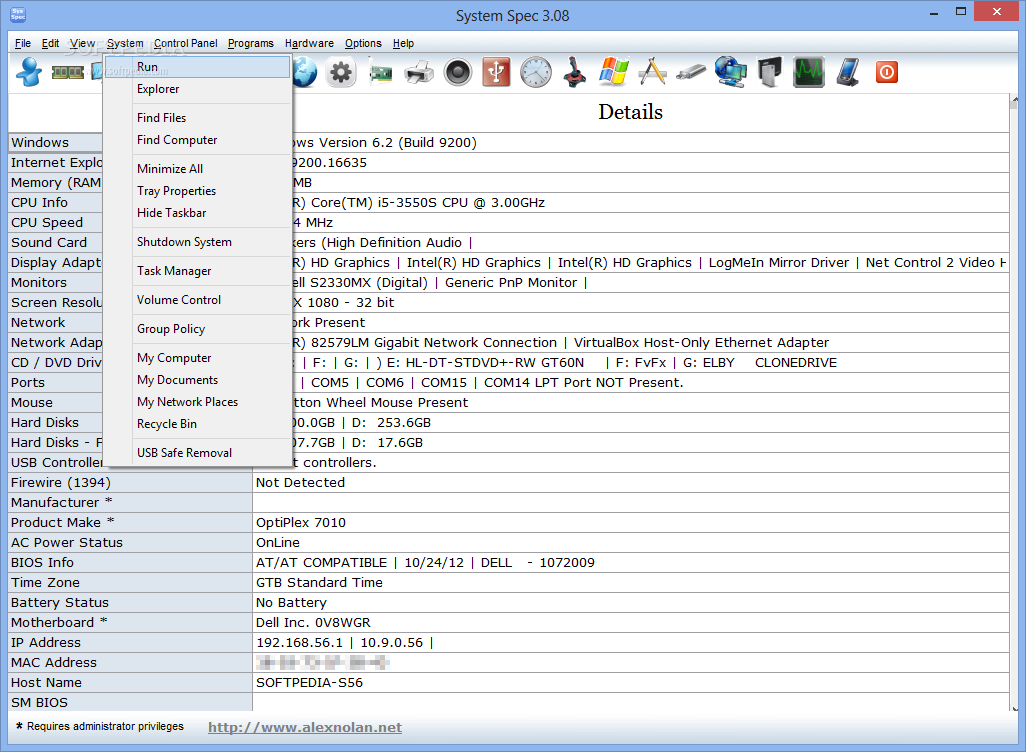The image size is (1026, 752).
Task: Open the printer toolbar icon
Action: [419, 72]
